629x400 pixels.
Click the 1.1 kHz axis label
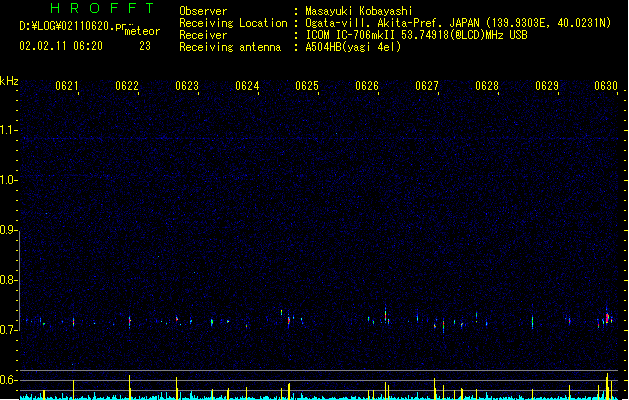click(8, 130)
